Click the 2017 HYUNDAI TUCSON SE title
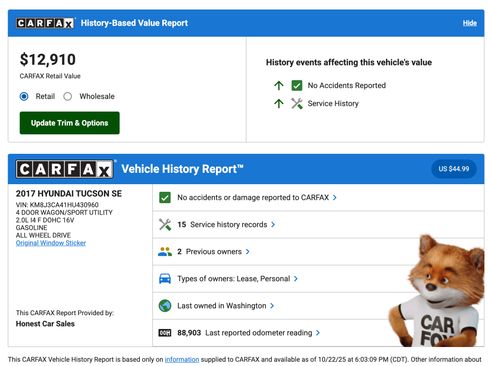 69,194
